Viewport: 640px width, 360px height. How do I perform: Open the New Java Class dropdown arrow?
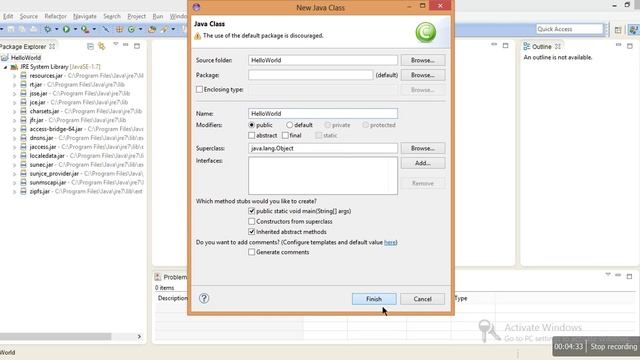tap(140, 29)
